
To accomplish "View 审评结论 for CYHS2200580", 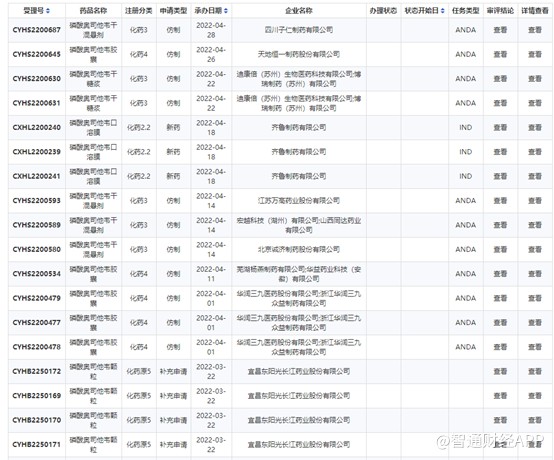I will pyautogui.click(x=500, y=249).
